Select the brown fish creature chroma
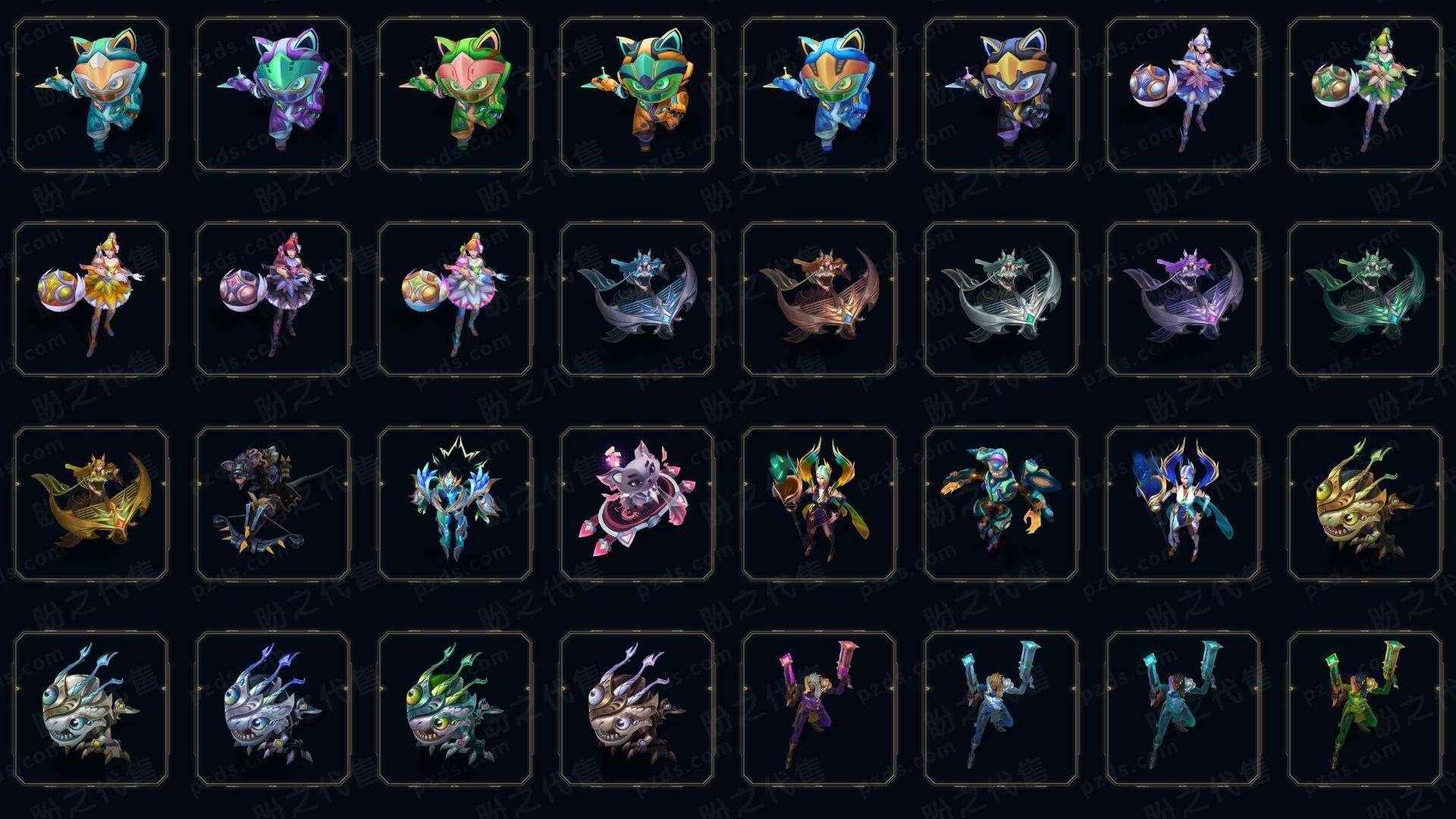 point(637,708)
